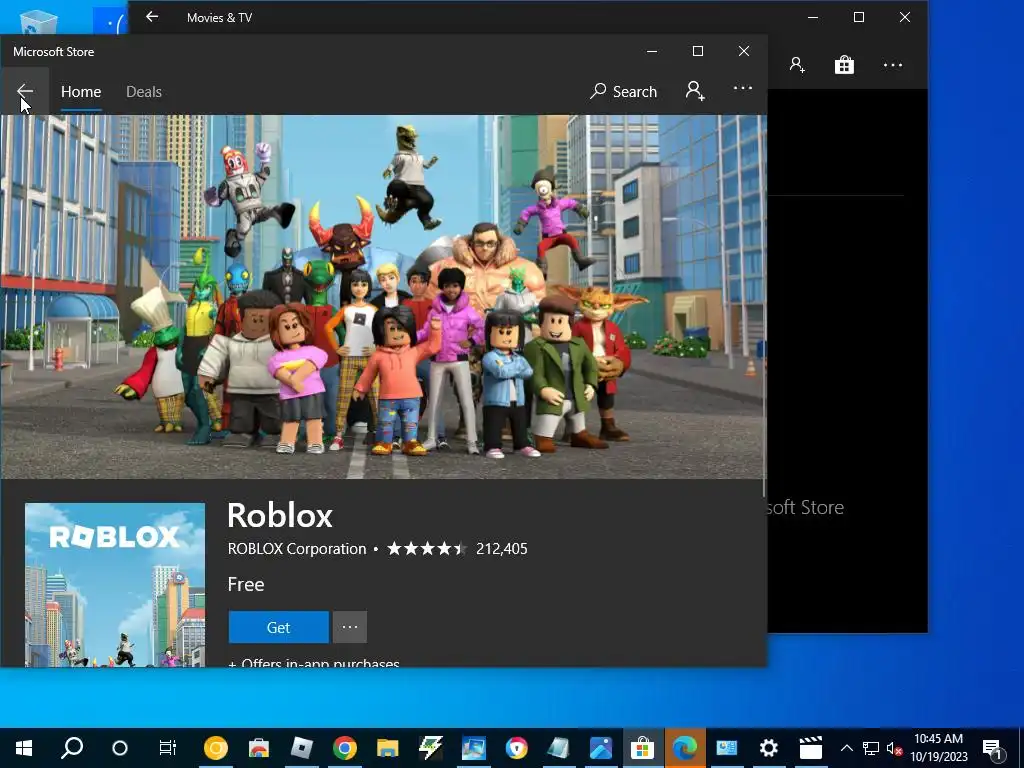The width and height of the screenshot is (1024, 768).
Task: Click the Get button for Roblox
Action: [x=278, y=627]
